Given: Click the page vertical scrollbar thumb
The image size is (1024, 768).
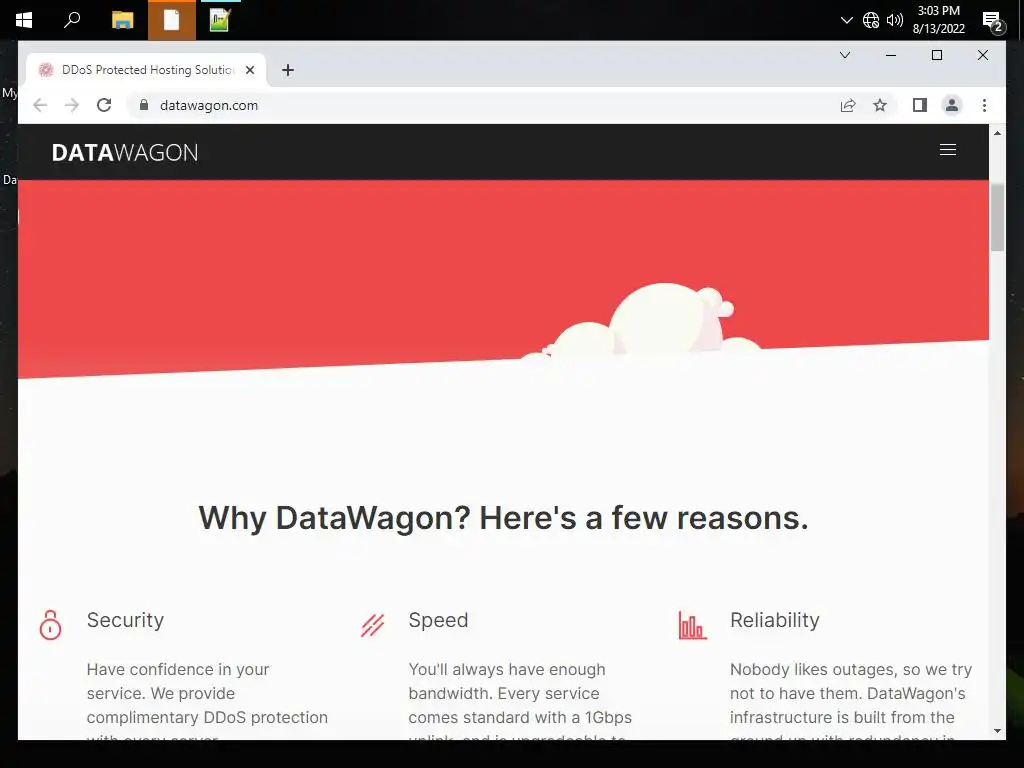Looking at the screenshot, I should point(997,217).
